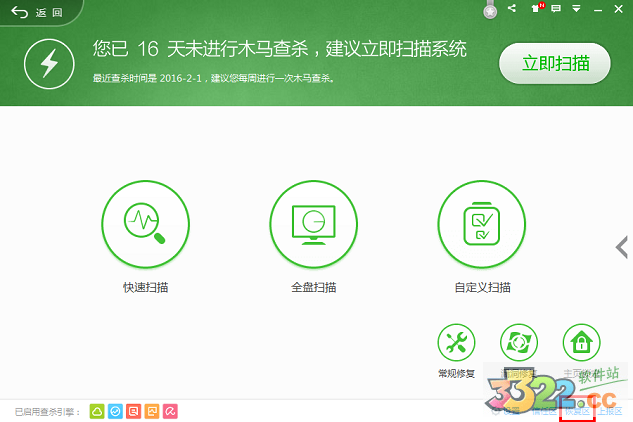Open the feedback speech bubble icon

(556, 8)
